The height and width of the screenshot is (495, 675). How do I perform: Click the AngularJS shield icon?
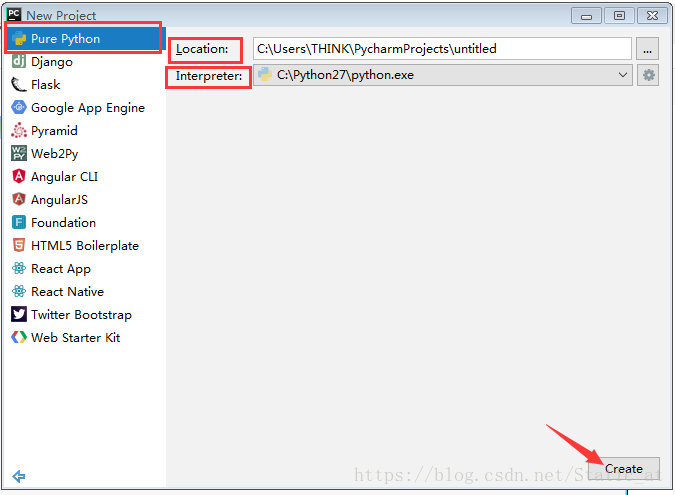[x=19, y=199]
